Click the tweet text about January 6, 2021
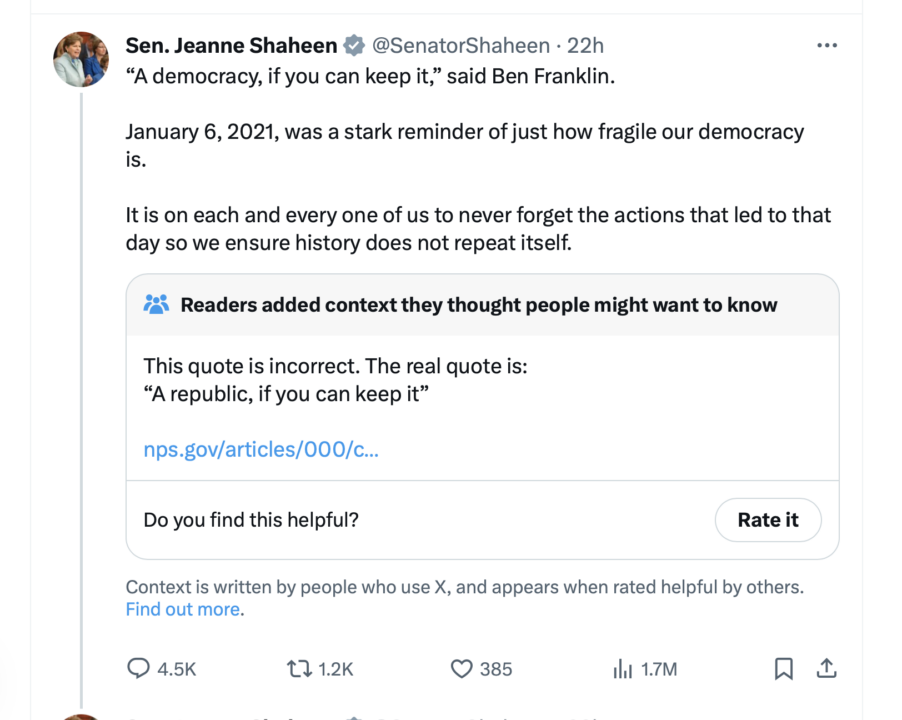Image resolution: width=902 pixels, height=720 pixels. 464,132
